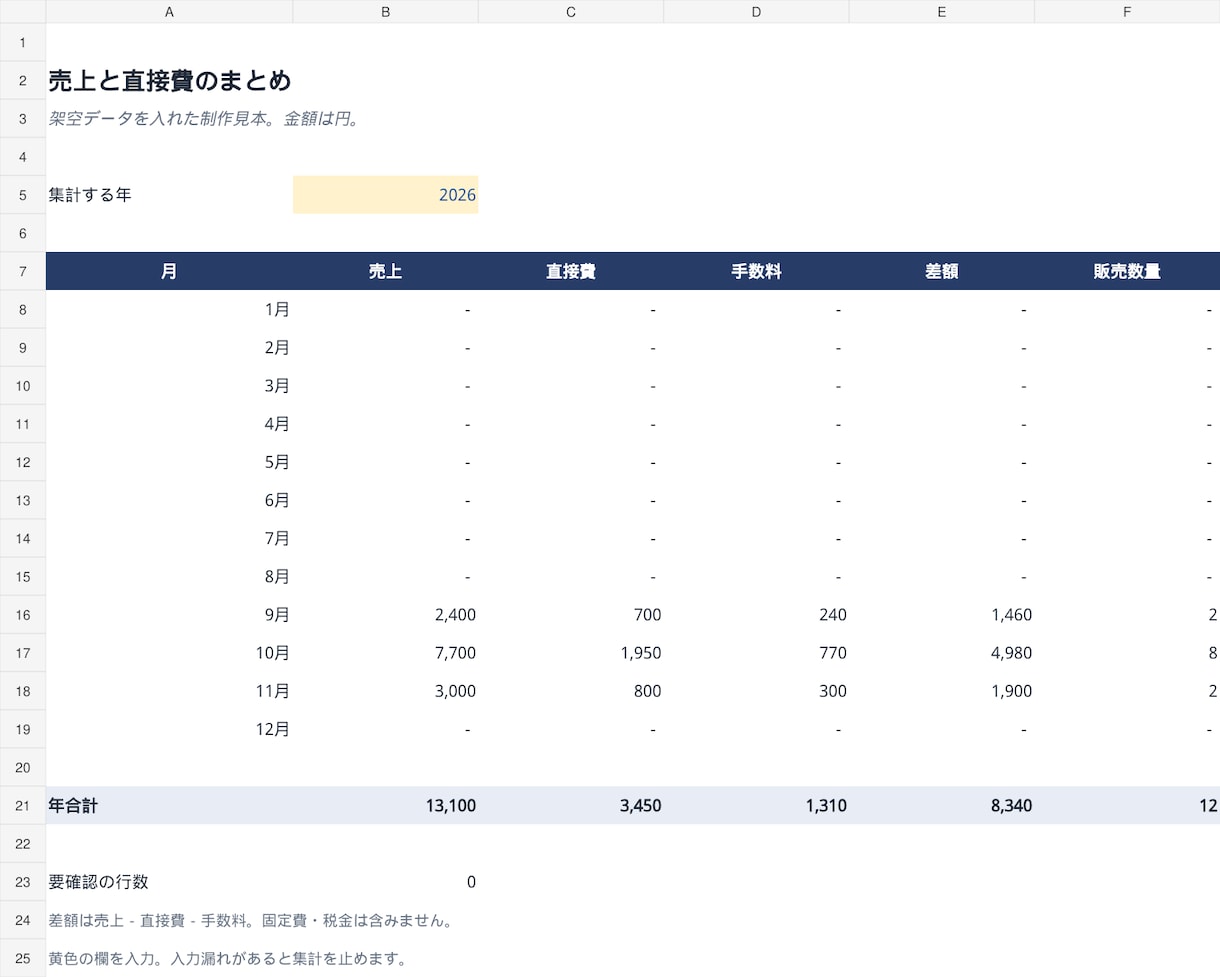Screen dimensions: 1220x977
Task: Select the year input cell showing 2026
Action: [x=385, y=195]
